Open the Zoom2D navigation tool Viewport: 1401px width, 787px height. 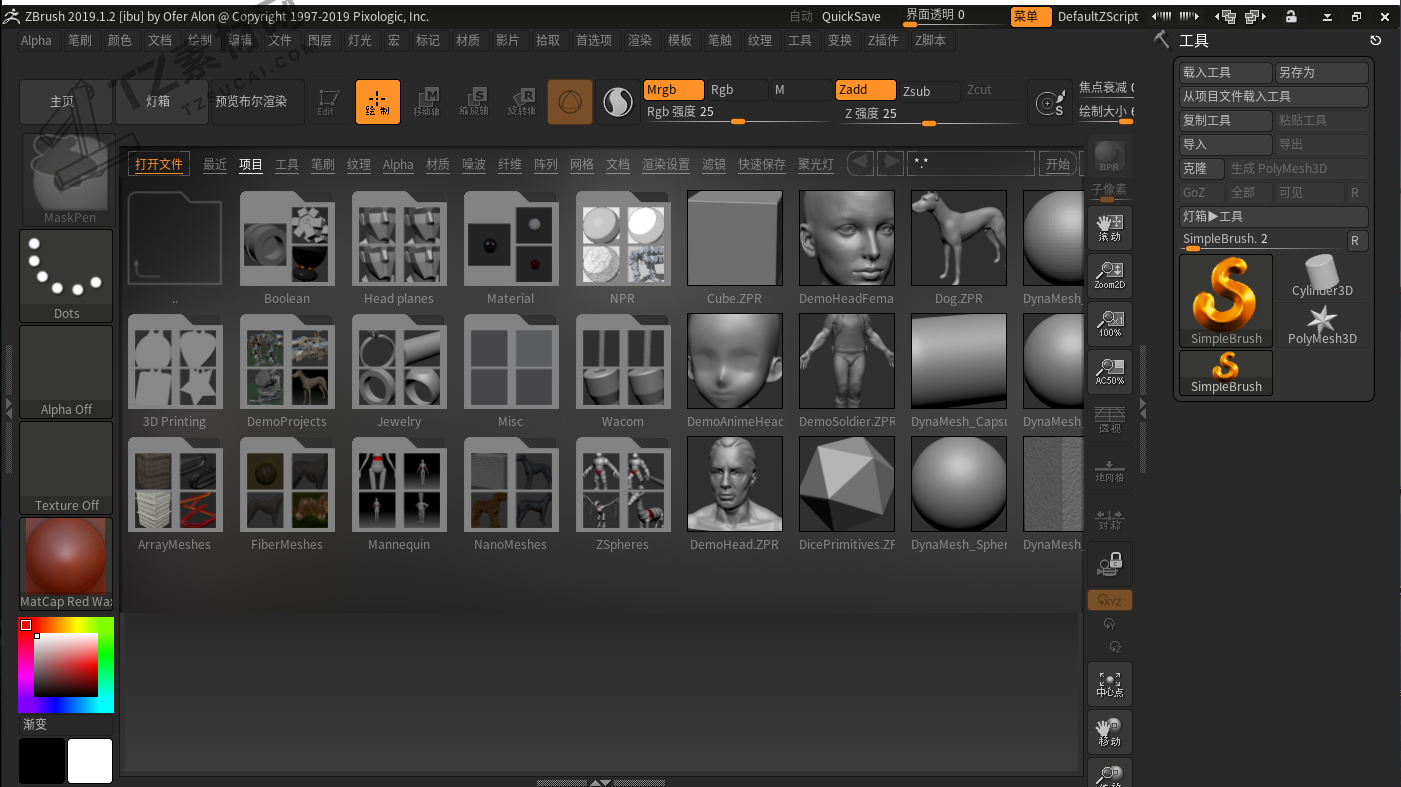pos(1110,274)
